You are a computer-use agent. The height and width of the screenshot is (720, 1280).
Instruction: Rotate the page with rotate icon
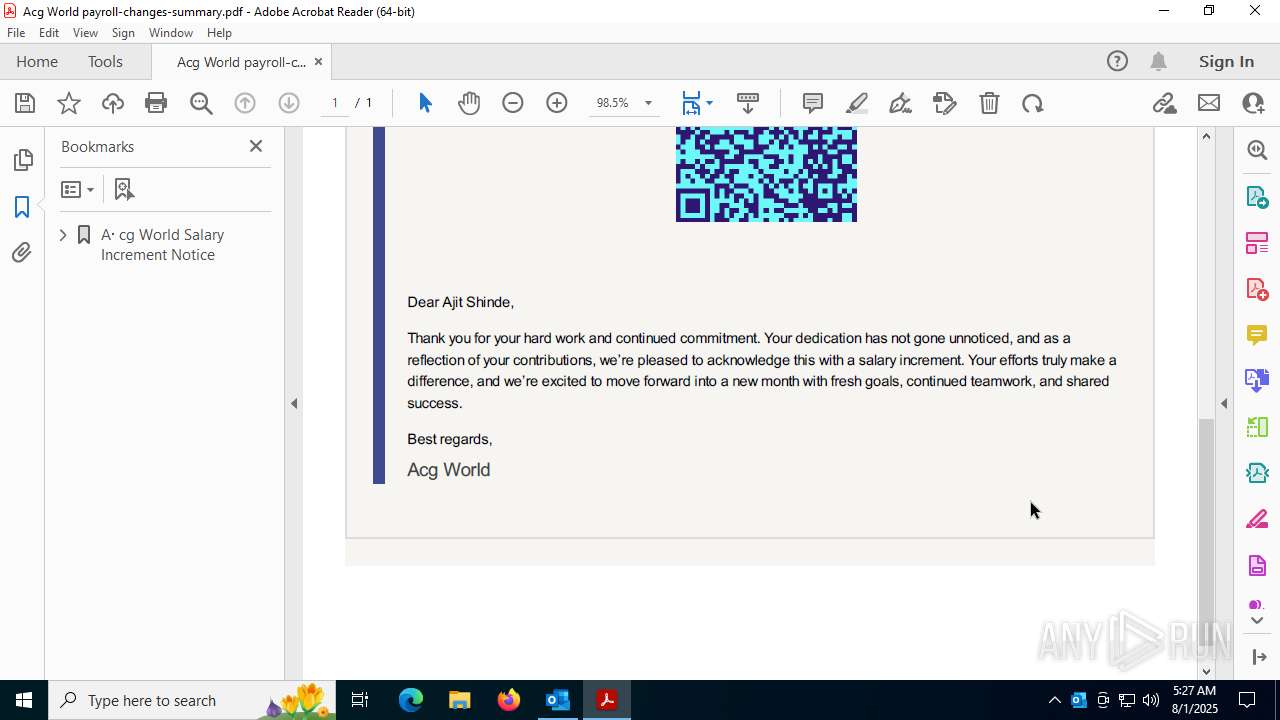(x=1033, y=103)
